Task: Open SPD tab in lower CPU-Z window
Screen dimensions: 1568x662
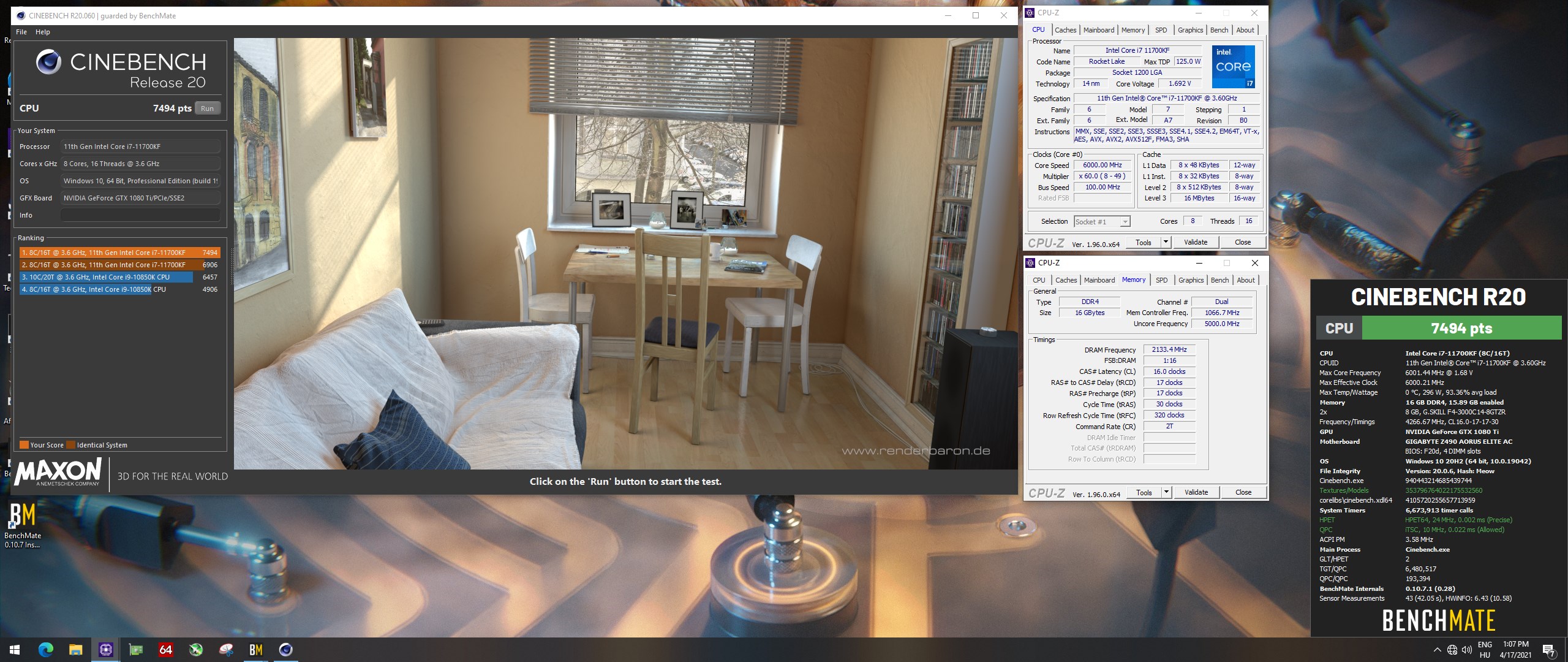Action: pyautogui.click(x=1161, y=280)
